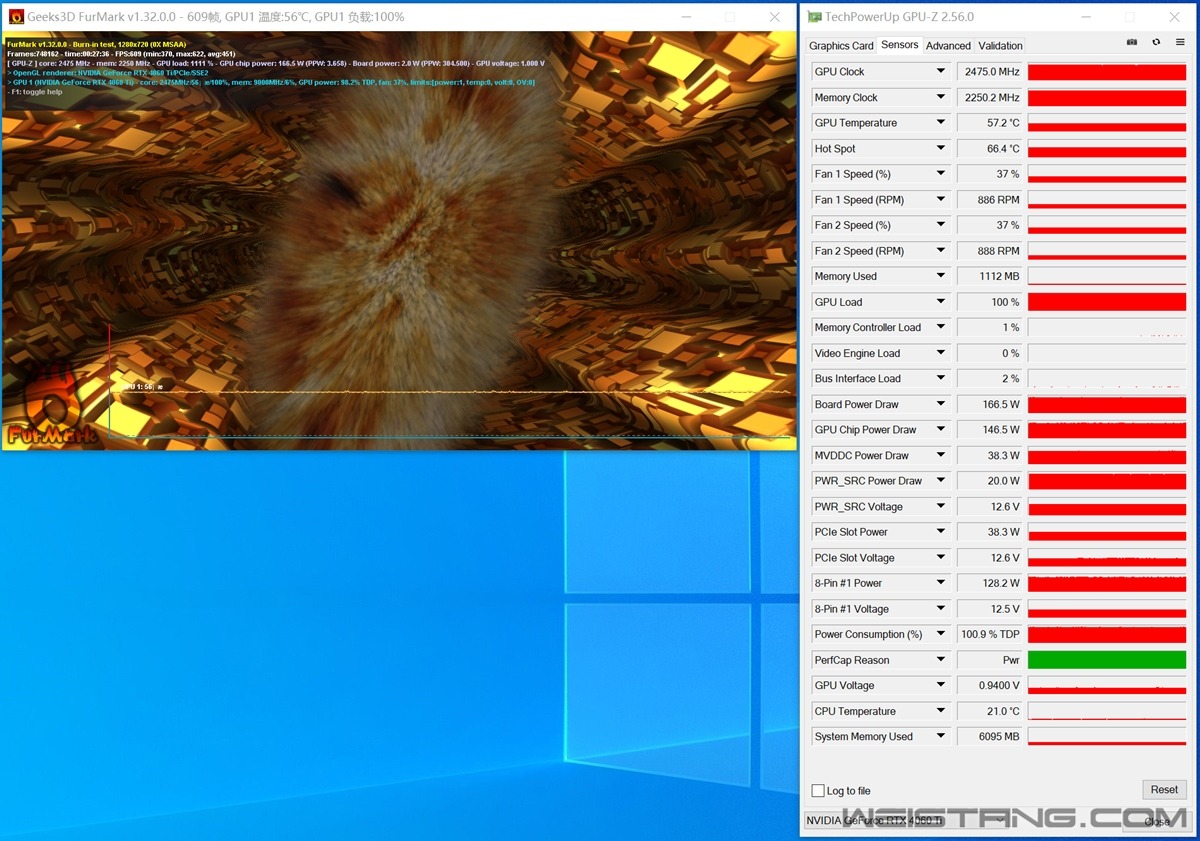Click the FurMark window title bar text
Image resolution: width=1200 pixels, height=841 pixels.
216,17
